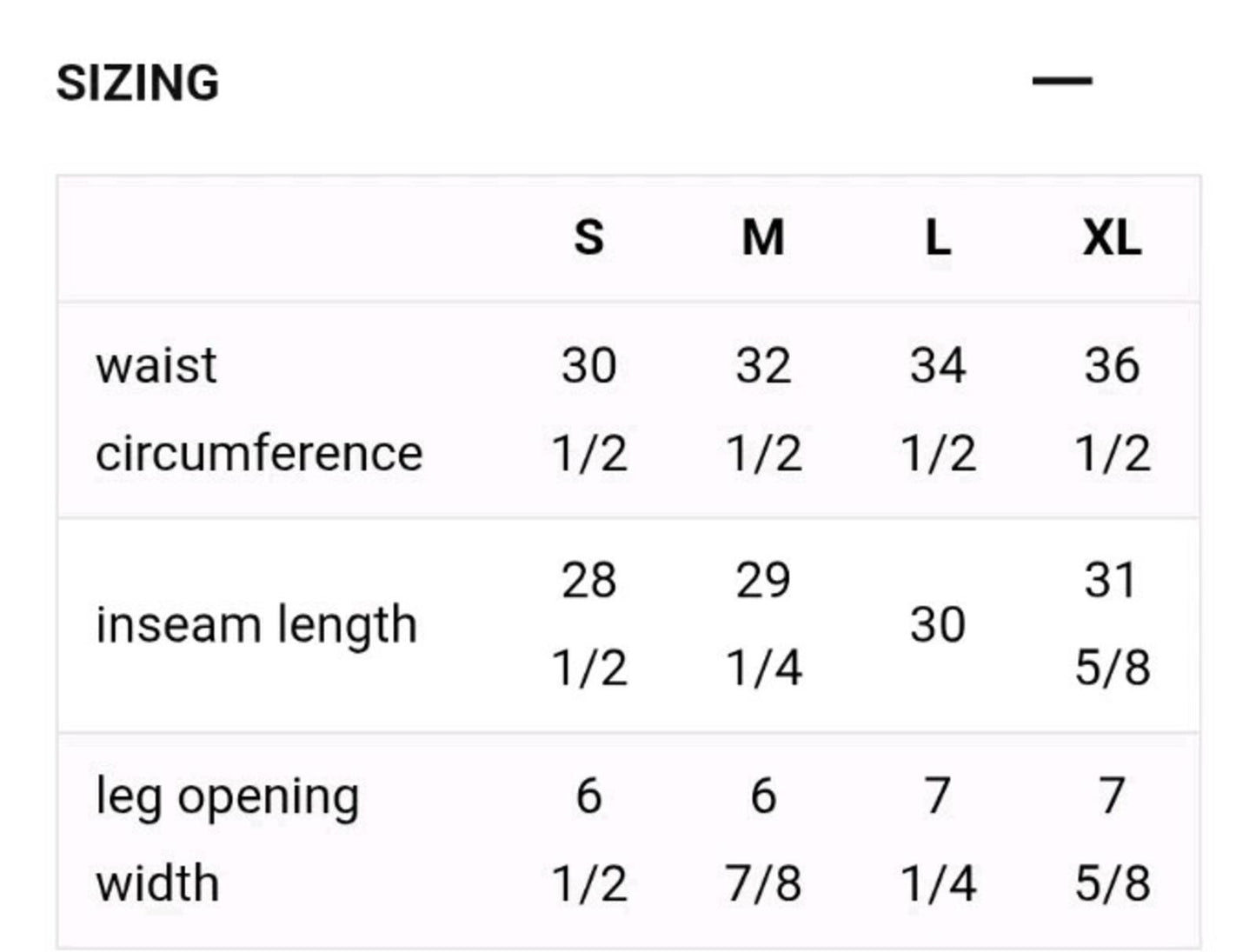
Task: Click leg opening value 7 1/4 for L
Action: coord(937,840)
